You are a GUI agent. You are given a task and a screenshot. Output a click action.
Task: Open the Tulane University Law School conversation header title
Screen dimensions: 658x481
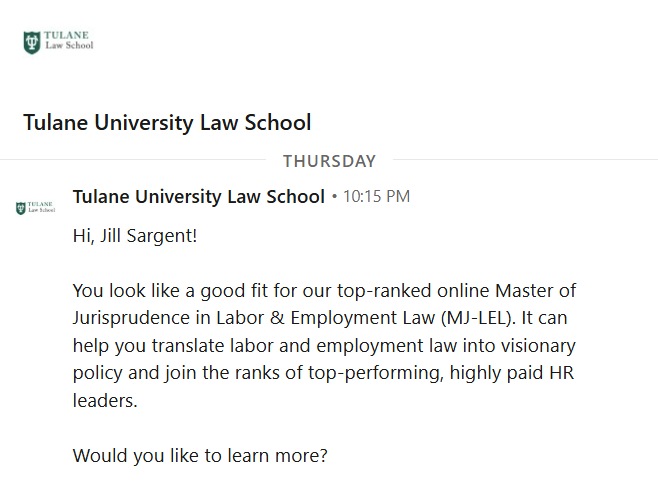click(x=167, y=123)
